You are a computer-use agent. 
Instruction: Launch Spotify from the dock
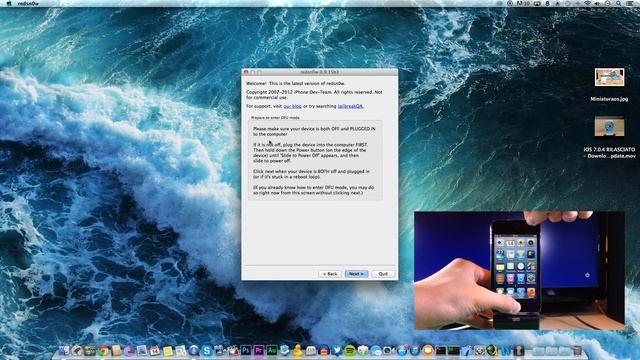350,351
